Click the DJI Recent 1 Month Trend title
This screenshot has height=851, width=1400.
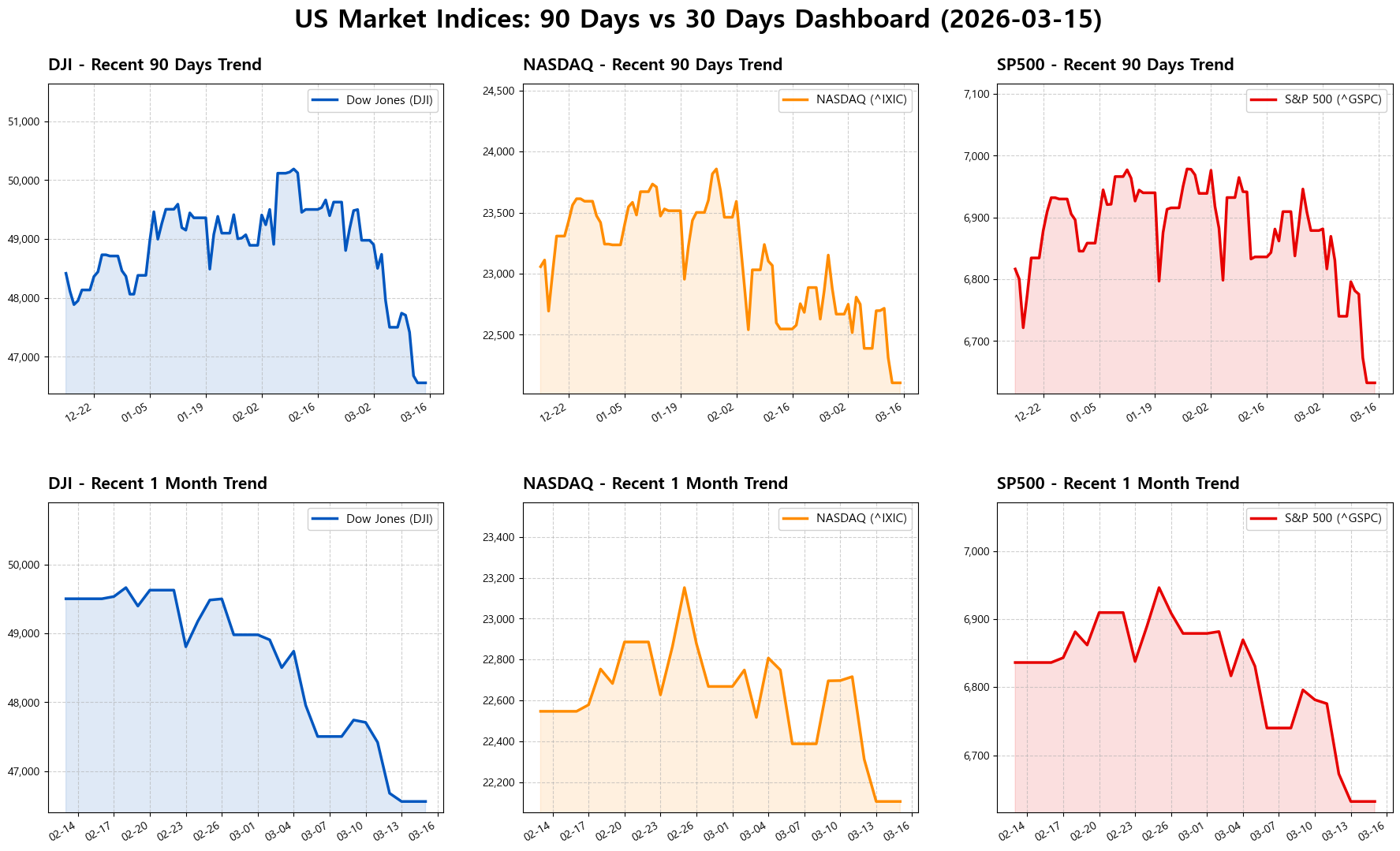click(x=158, y=483)
